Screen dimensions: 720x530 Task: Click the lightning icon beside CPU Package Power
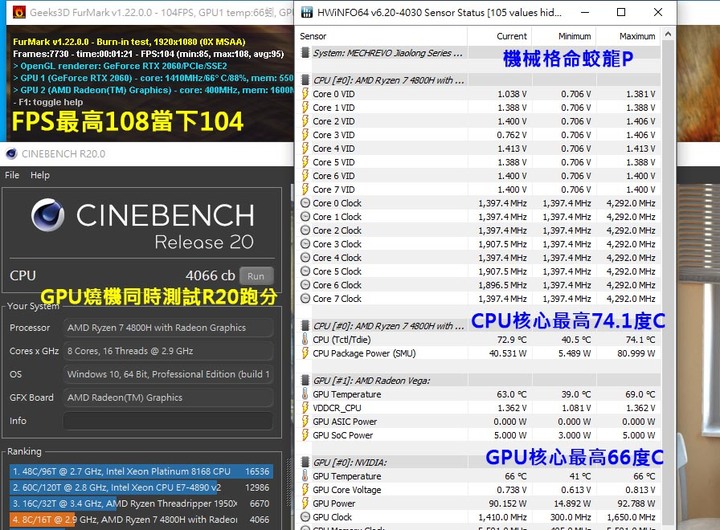click(x=305, y=353)
